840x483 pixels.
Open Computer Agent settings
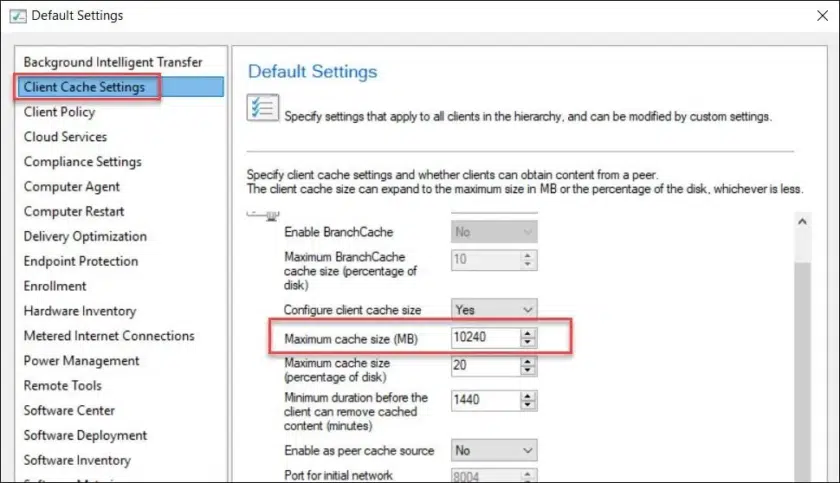point(72,186)
